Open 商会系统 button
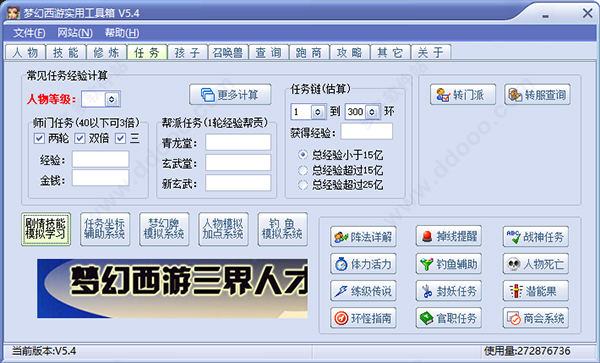Image resolution: width=600 pixels, height=363 pixels. tap(535, 318)
